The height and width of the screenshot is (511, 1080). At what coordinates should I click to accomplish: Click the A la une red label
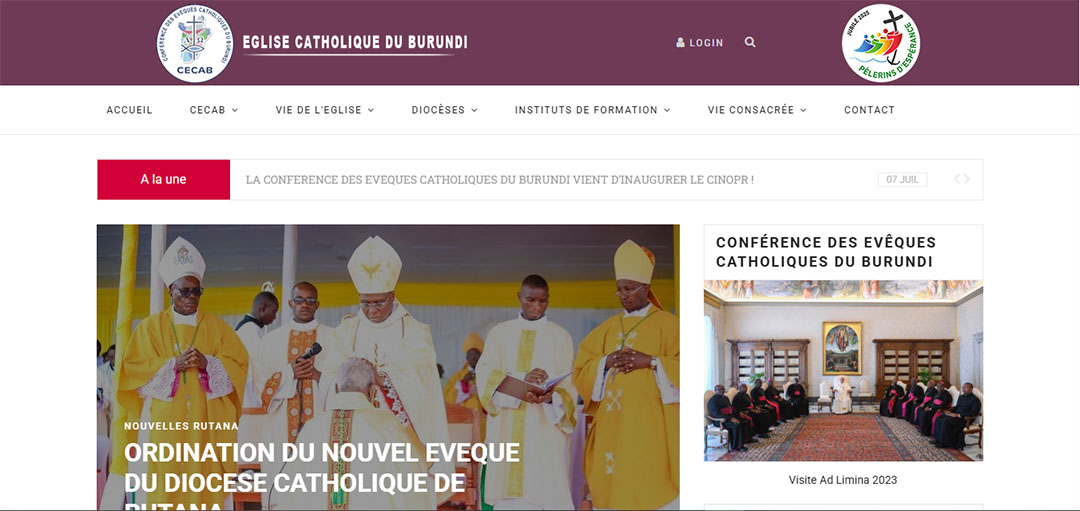(163, 180)
